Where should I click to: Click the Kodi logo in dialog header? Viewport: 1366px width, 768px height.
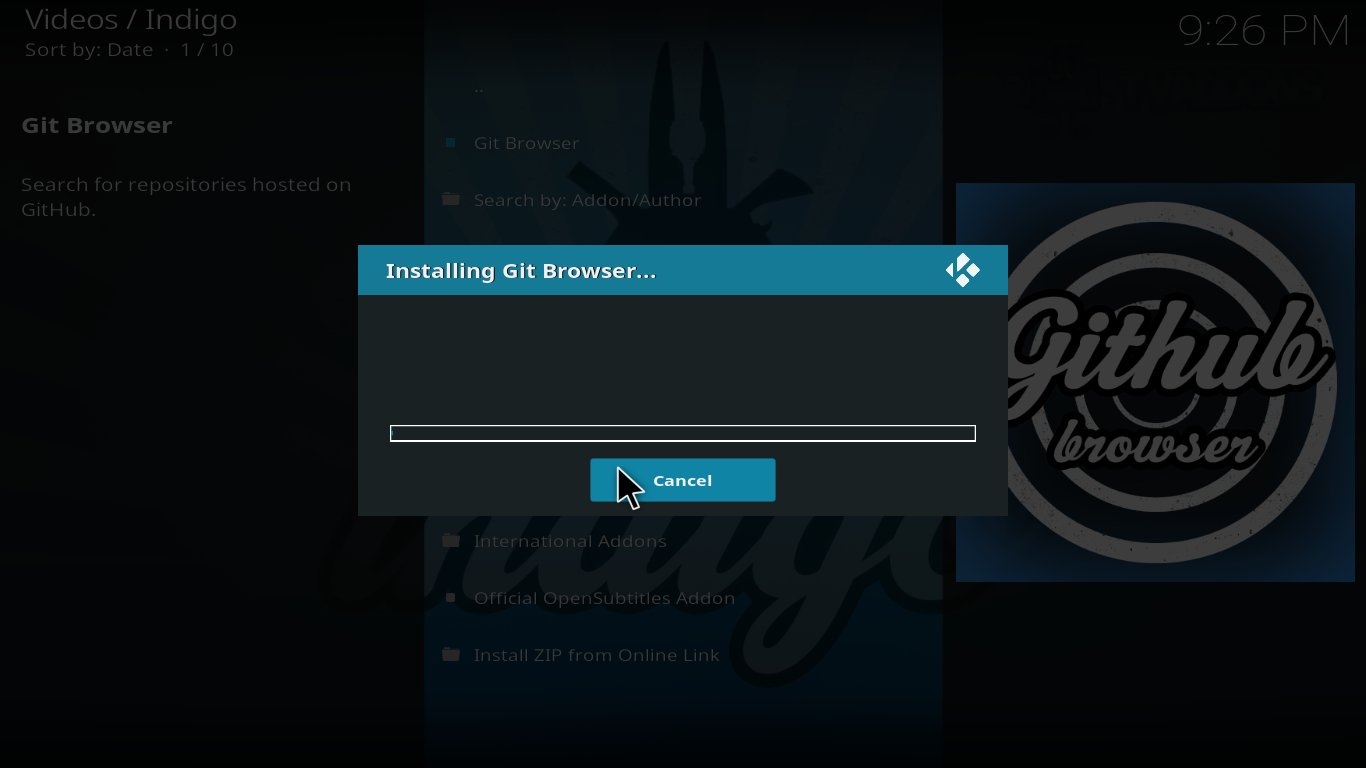click(962, 270)
